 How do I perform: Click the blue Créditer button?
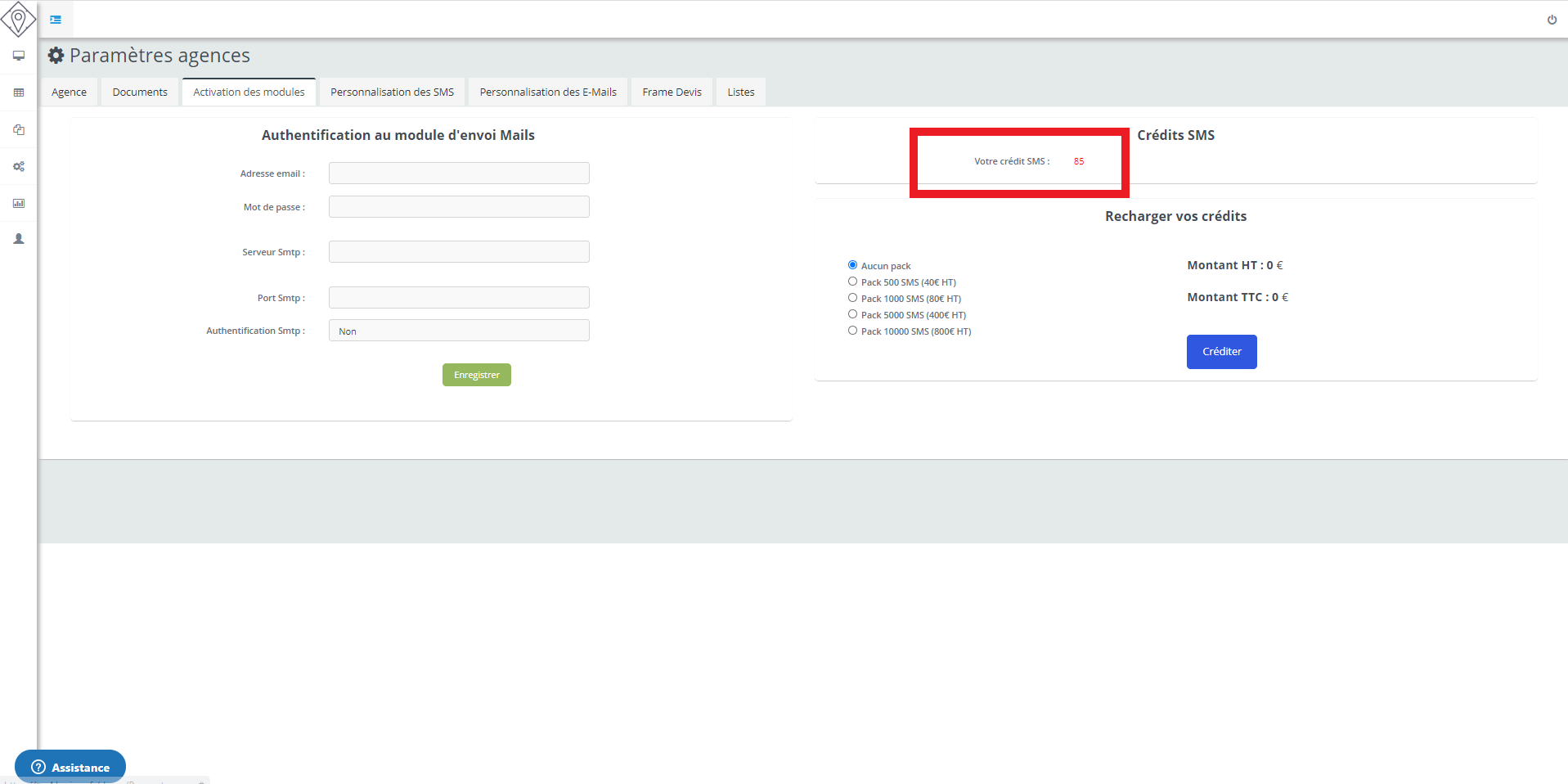(1221, 352)
